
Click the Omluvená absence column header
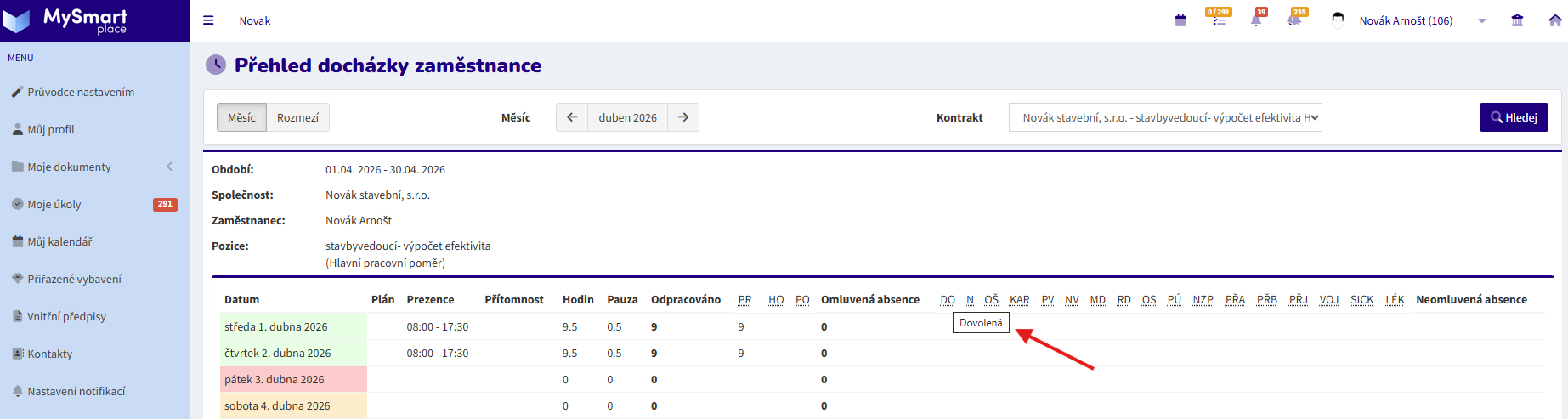(870, 299)
